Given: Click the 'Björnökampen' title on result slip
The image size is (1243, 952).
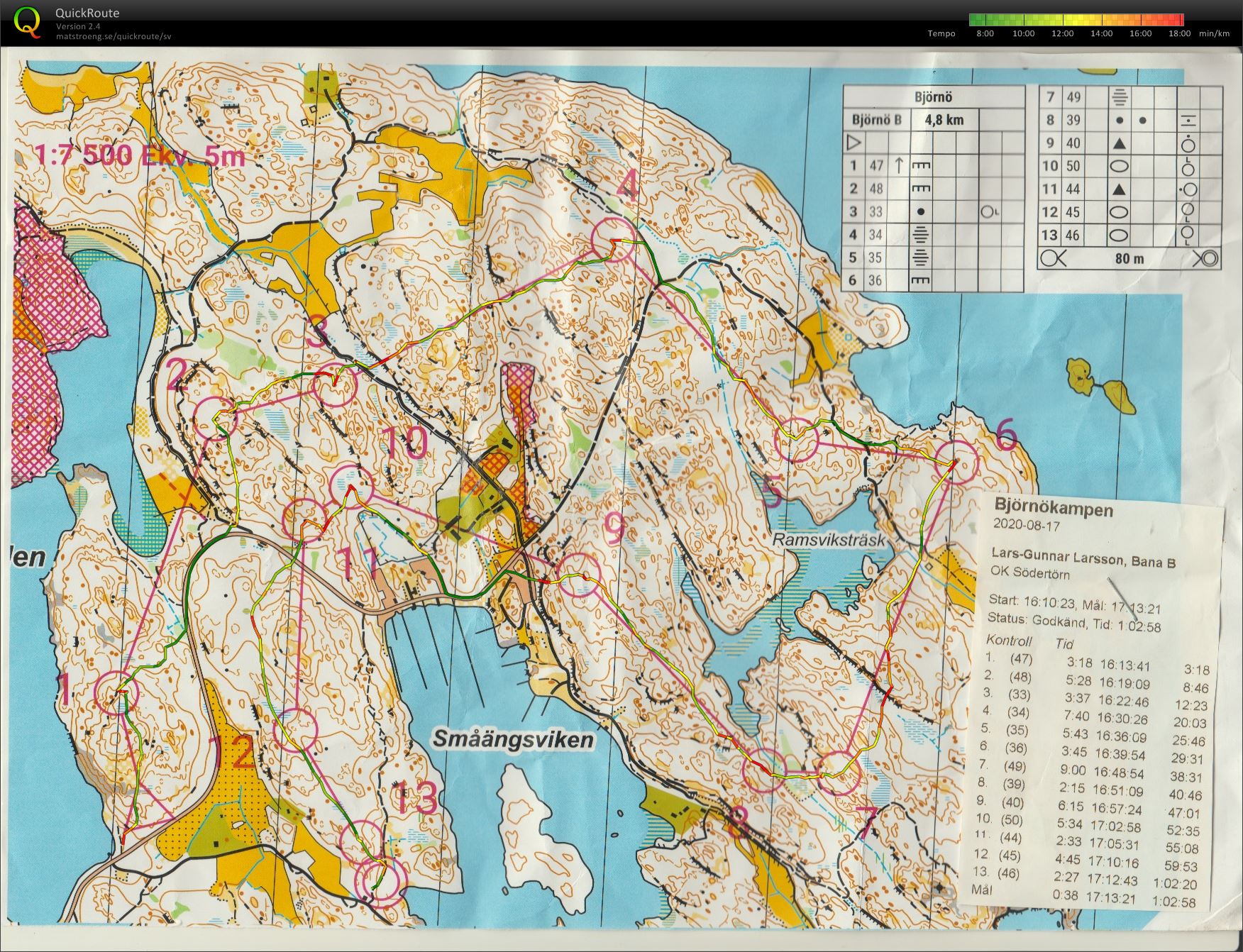Looking at the screenshot, I should pos(1054,509).
